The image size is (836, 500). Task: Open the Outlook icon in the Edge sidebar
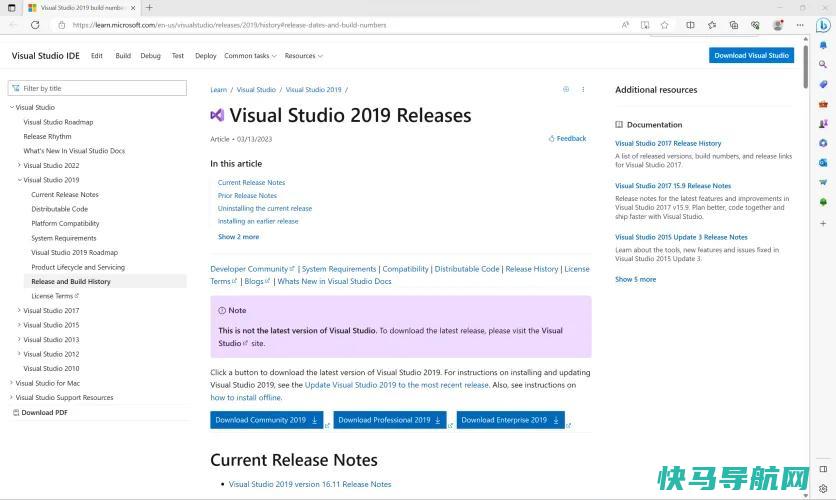coord(823,163)
